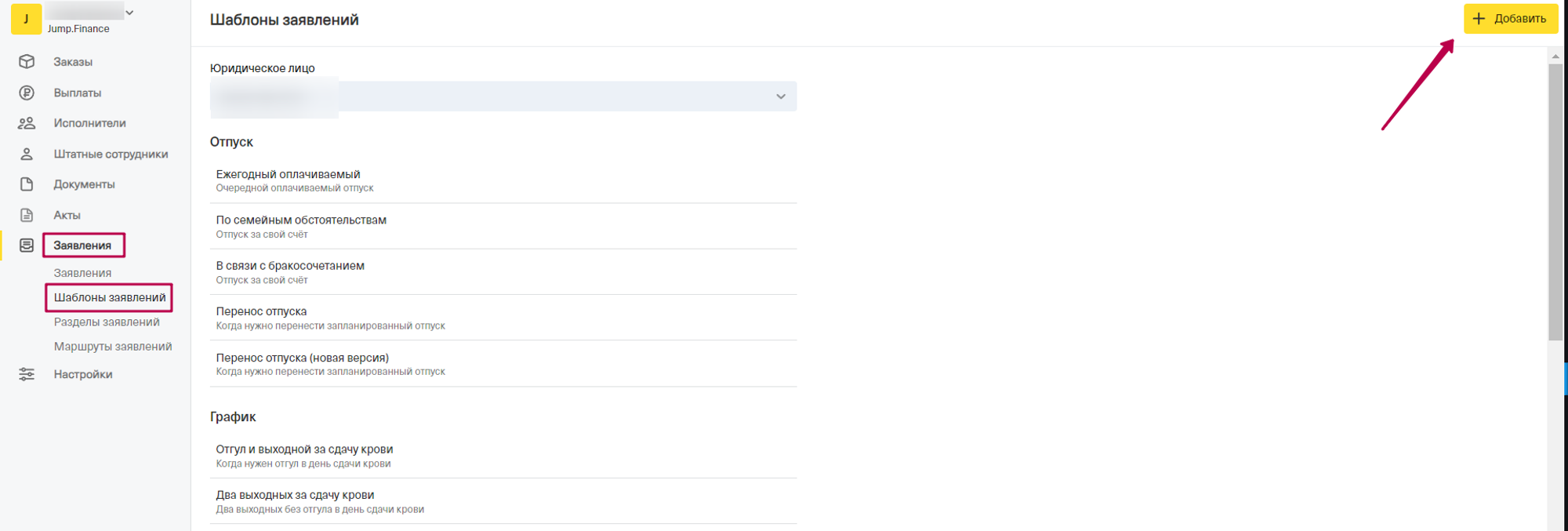The width and height of the screenshot is (1568, 531).
Task: Click the Исполнители people icon
Action: point(27,123)
